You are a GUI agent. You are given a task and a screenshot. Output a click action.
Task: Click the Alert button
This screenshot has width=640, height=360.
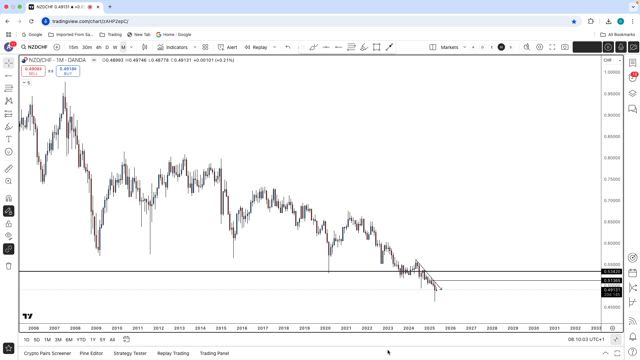tap(227, 47)
